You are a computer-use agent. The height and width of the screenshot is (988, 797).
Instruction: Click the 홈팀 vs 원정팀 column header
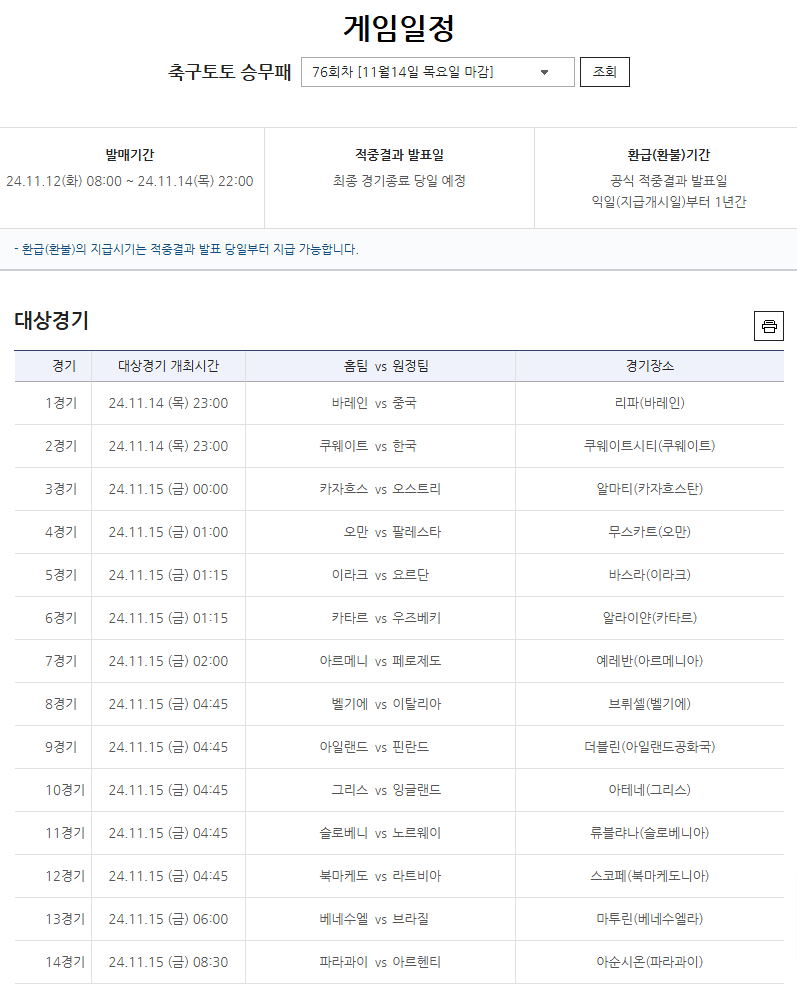[x=380, y=366]
